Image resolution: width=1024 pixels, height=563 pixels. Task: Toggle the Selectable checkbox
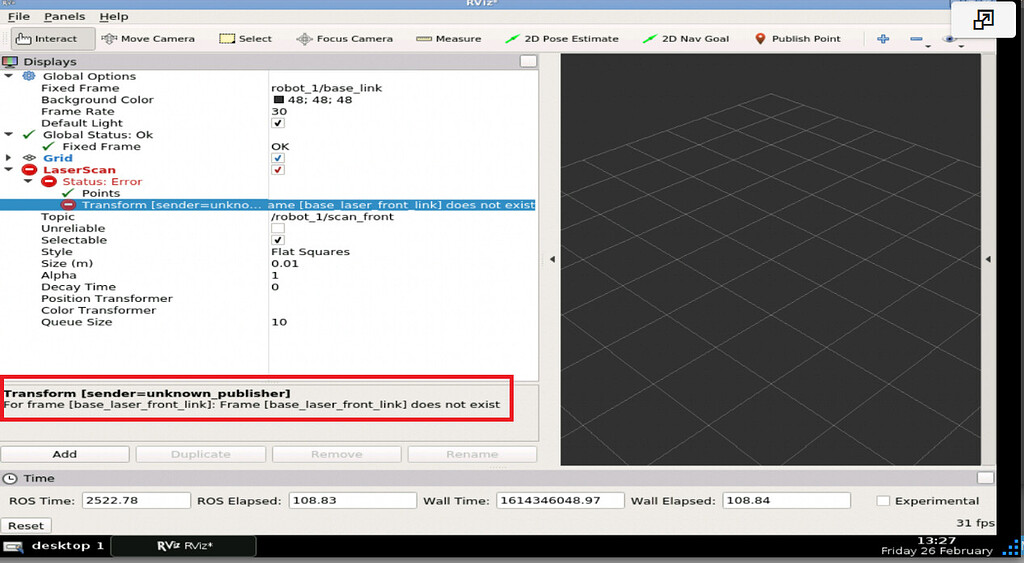(278, 240)
